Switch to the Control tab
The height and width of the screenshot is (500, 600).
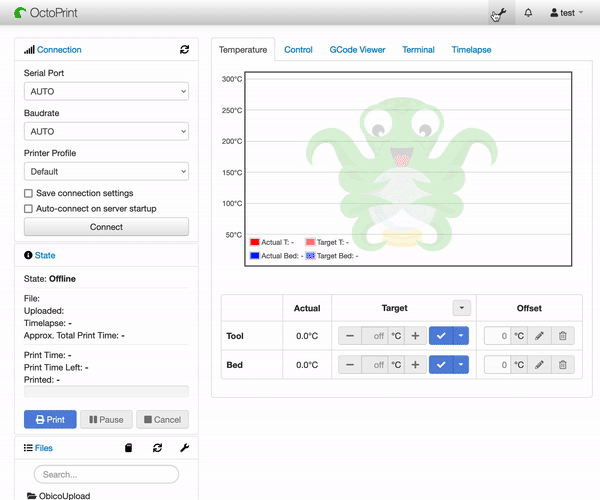click(x=298, y=50)
